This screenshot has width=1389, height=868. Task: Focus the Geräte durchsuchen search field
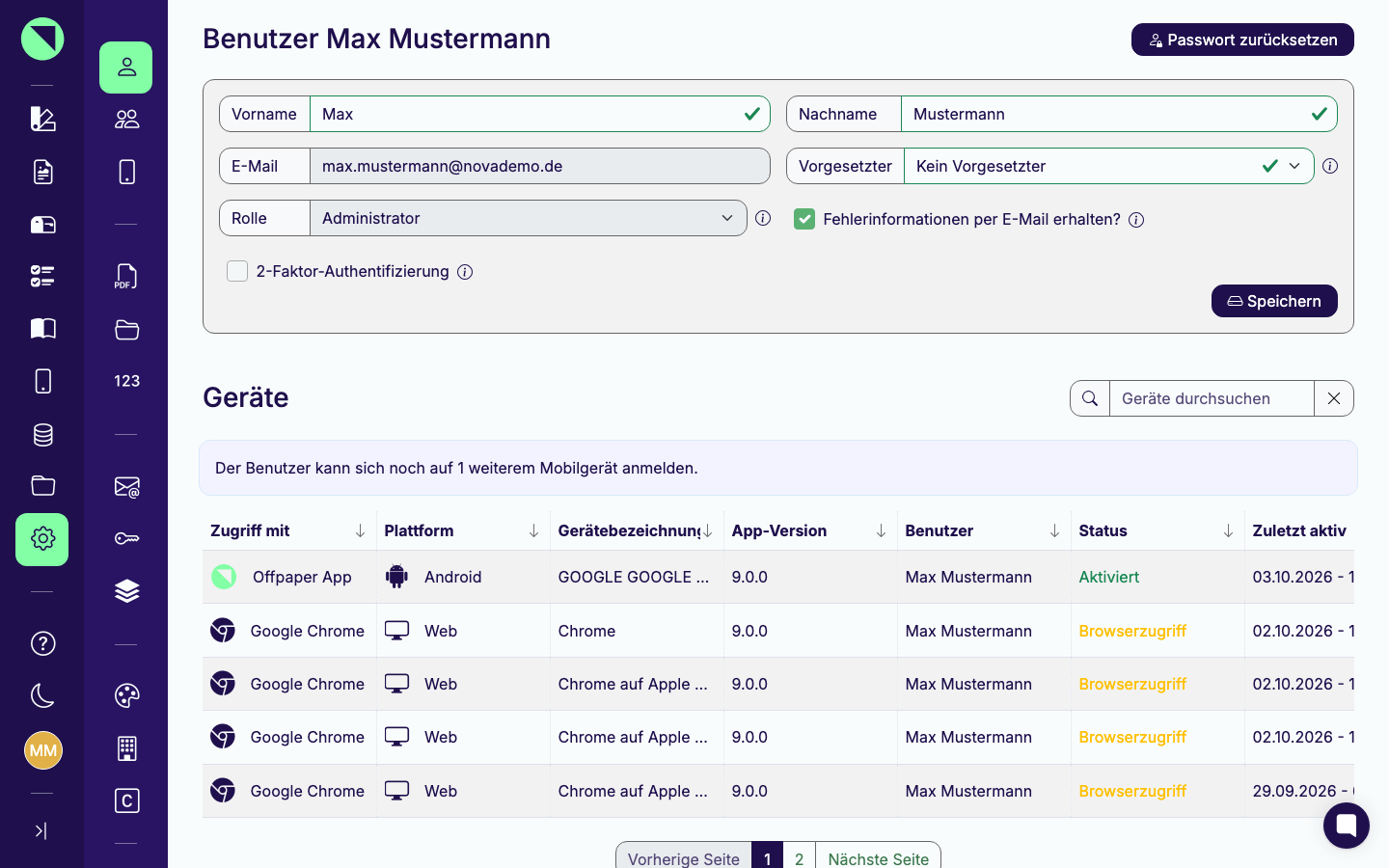point(1212,398)
